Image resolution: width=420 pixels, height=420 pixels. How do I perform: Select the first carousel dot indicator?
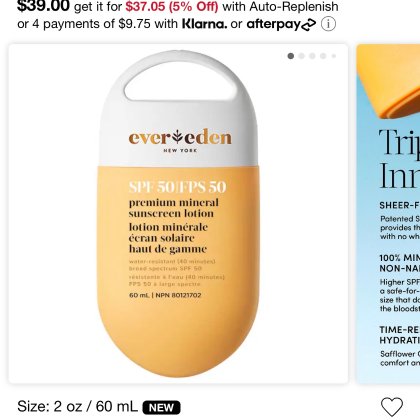[291, 56]
